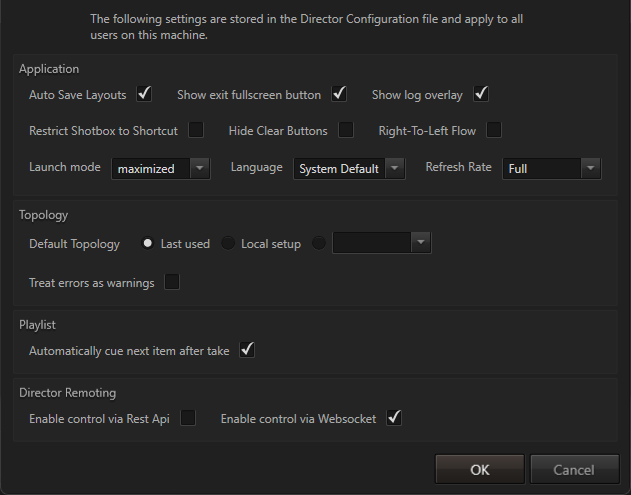631x495 pixels.
Task: Click the Refresh Rate dropdown arrow
Action: pyautogui.click(x=590, y=168)
